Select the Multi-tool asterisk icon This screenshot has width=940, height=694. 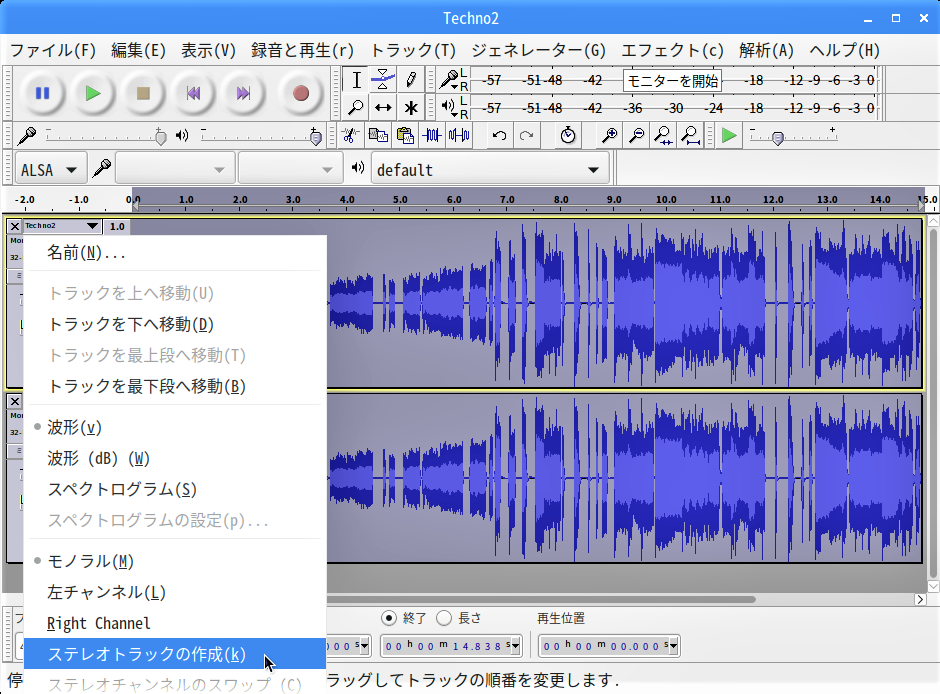[x=411, y=108]
